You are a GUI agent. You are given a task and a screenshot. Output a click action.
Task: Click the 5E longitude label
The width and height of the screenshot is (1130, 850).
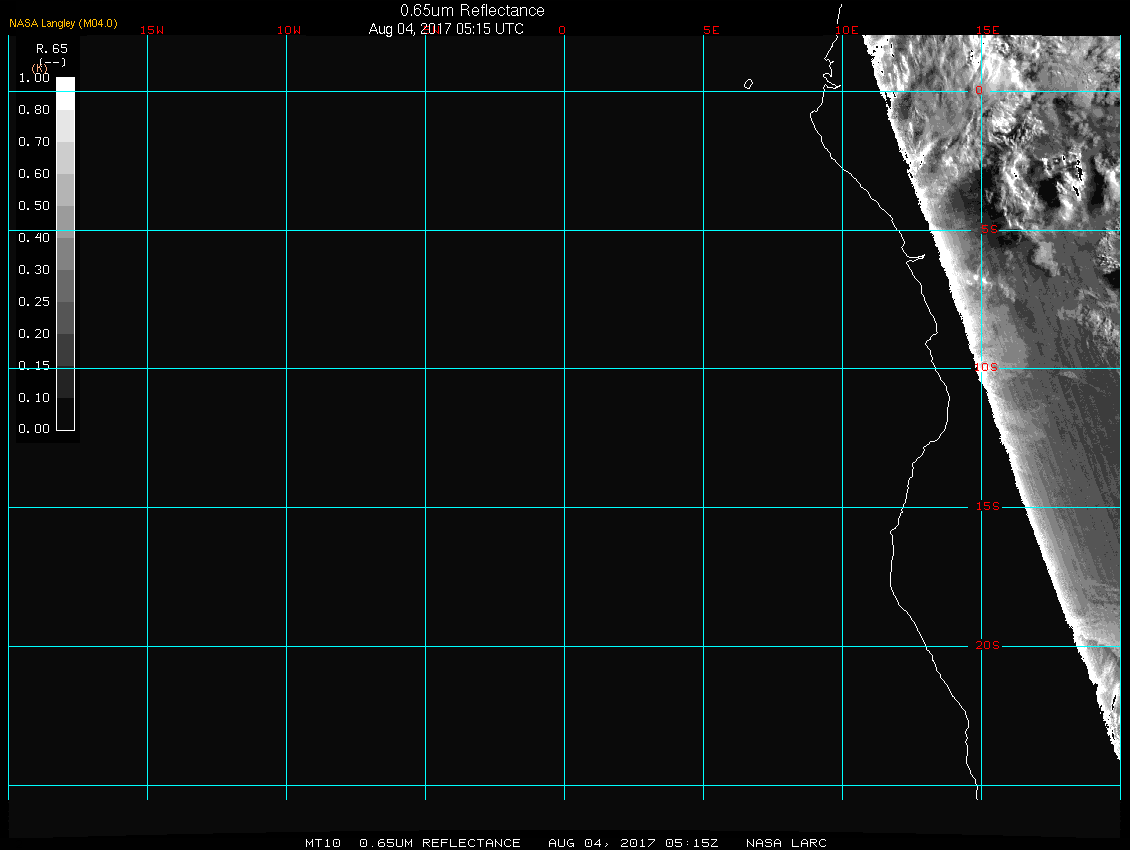[711, 30]
